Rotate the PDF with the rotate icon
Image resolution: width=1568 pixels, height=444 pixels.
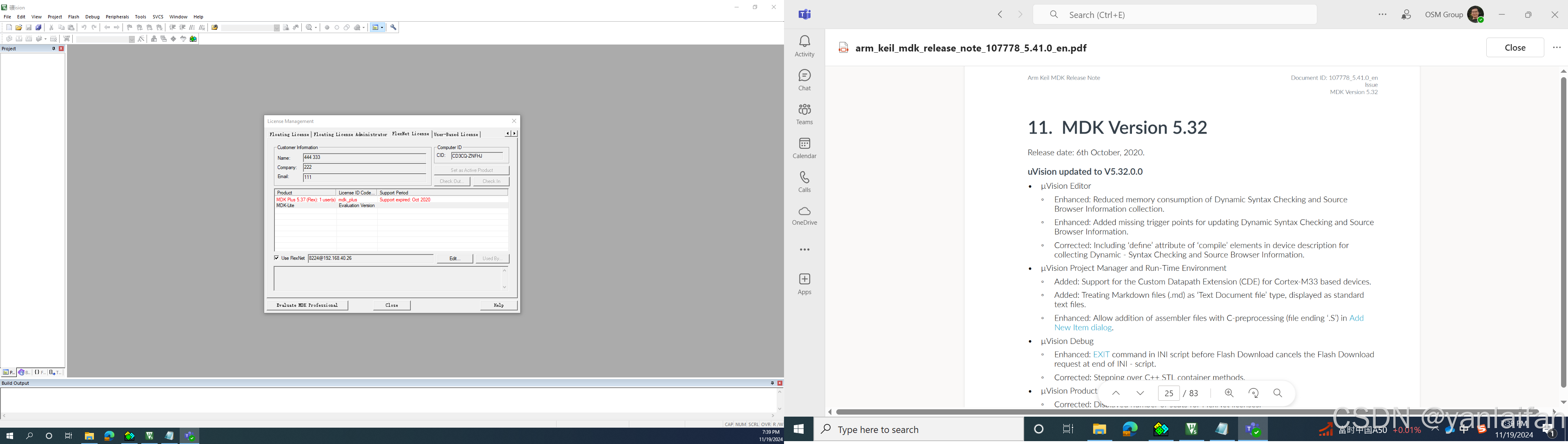(x=1253, y=393)
